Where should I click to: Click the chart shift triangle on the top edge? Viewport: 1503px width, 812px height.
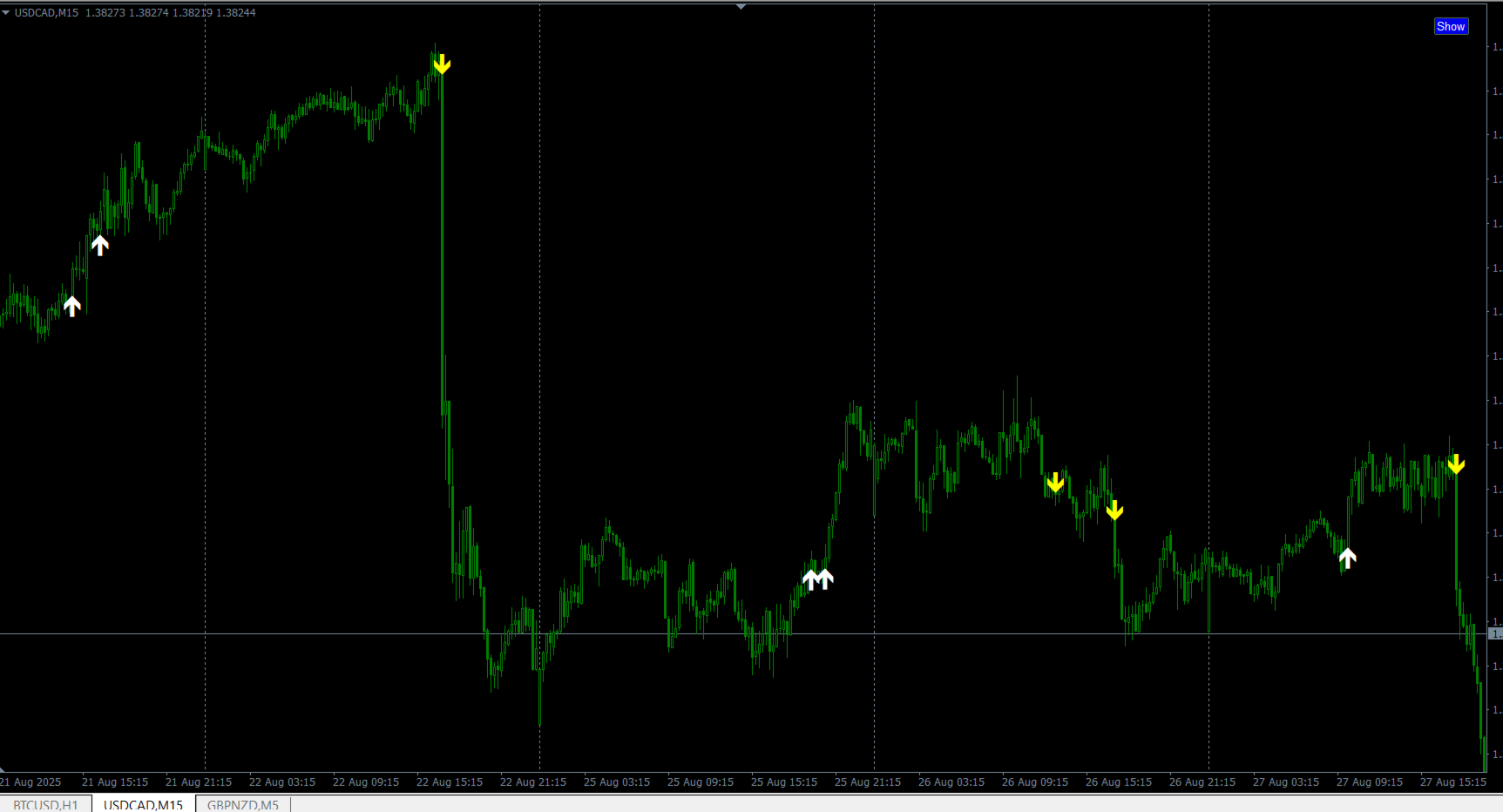point(741,6)
